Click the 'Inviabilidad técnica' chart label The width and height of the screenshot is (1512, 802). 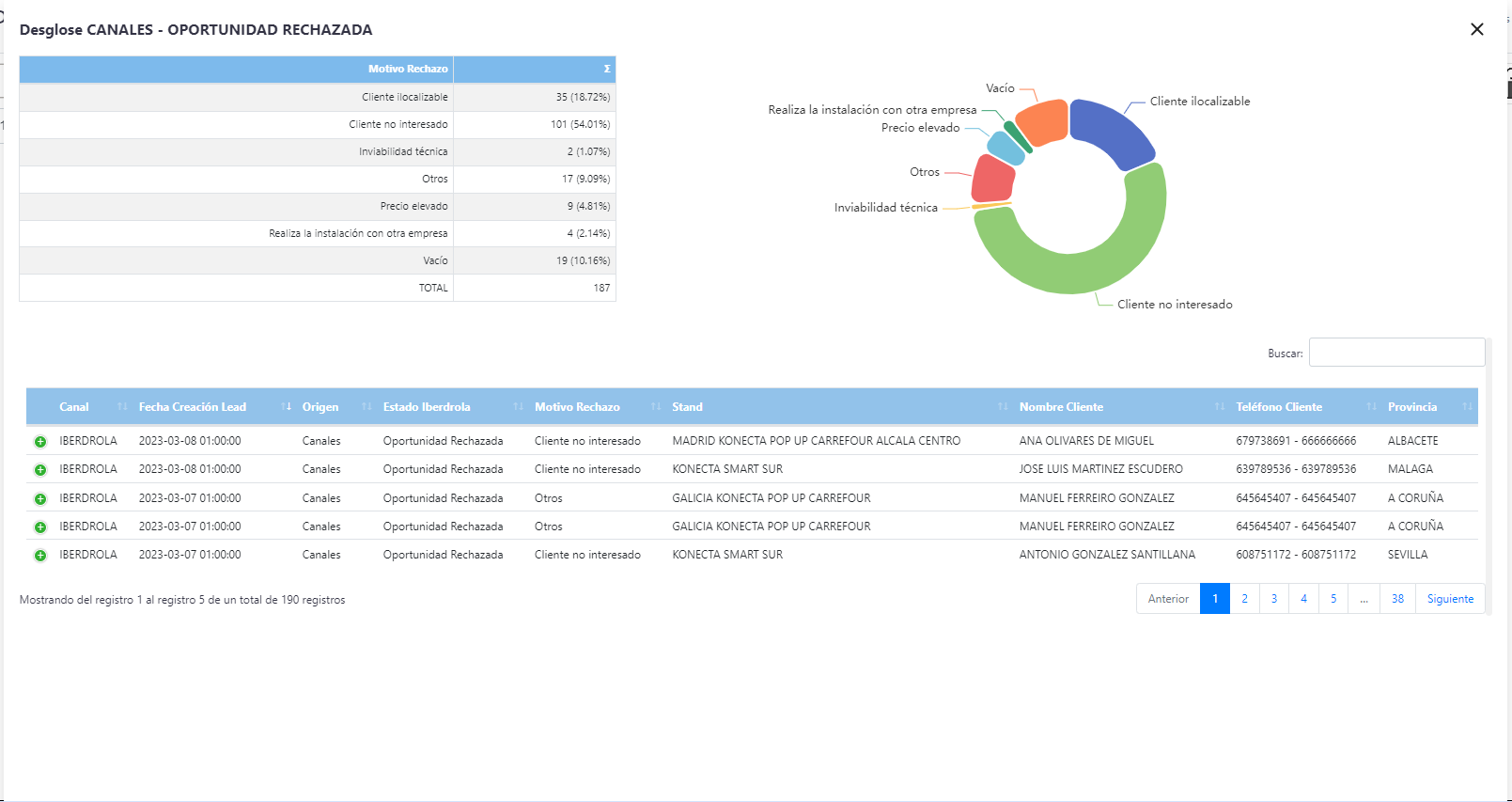tap(886, 207)
